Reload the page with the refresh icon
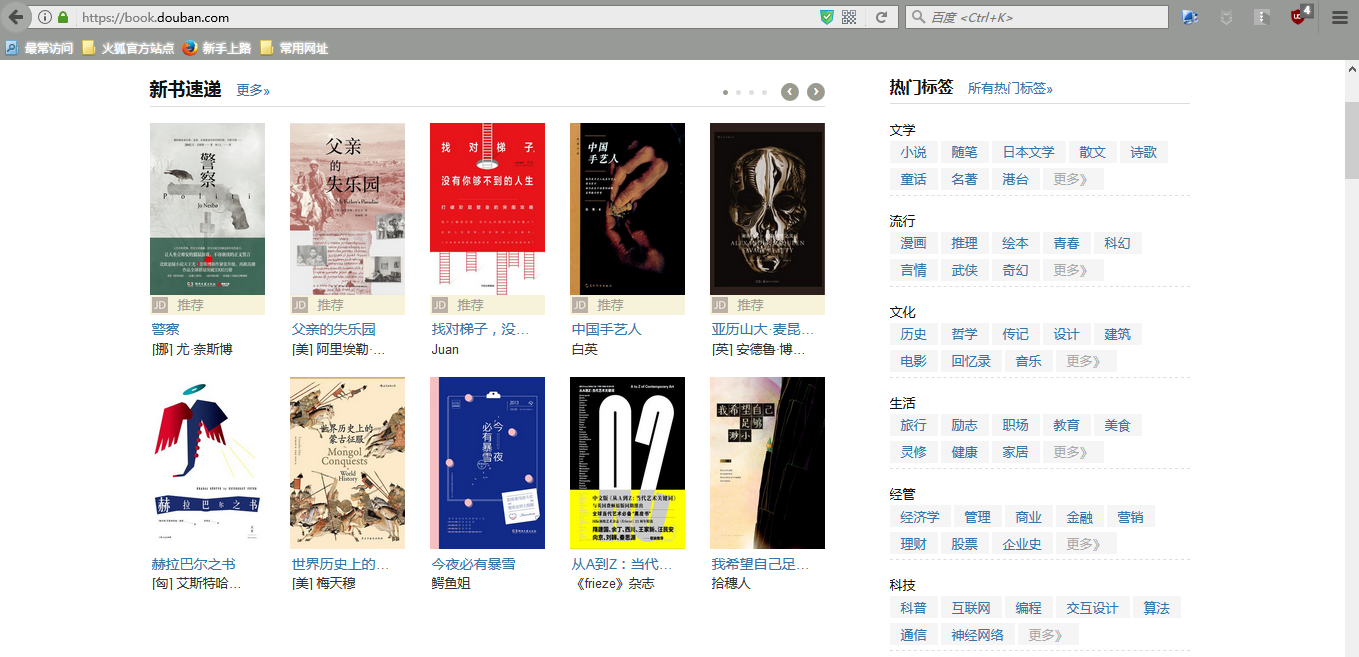 [881, 17]
